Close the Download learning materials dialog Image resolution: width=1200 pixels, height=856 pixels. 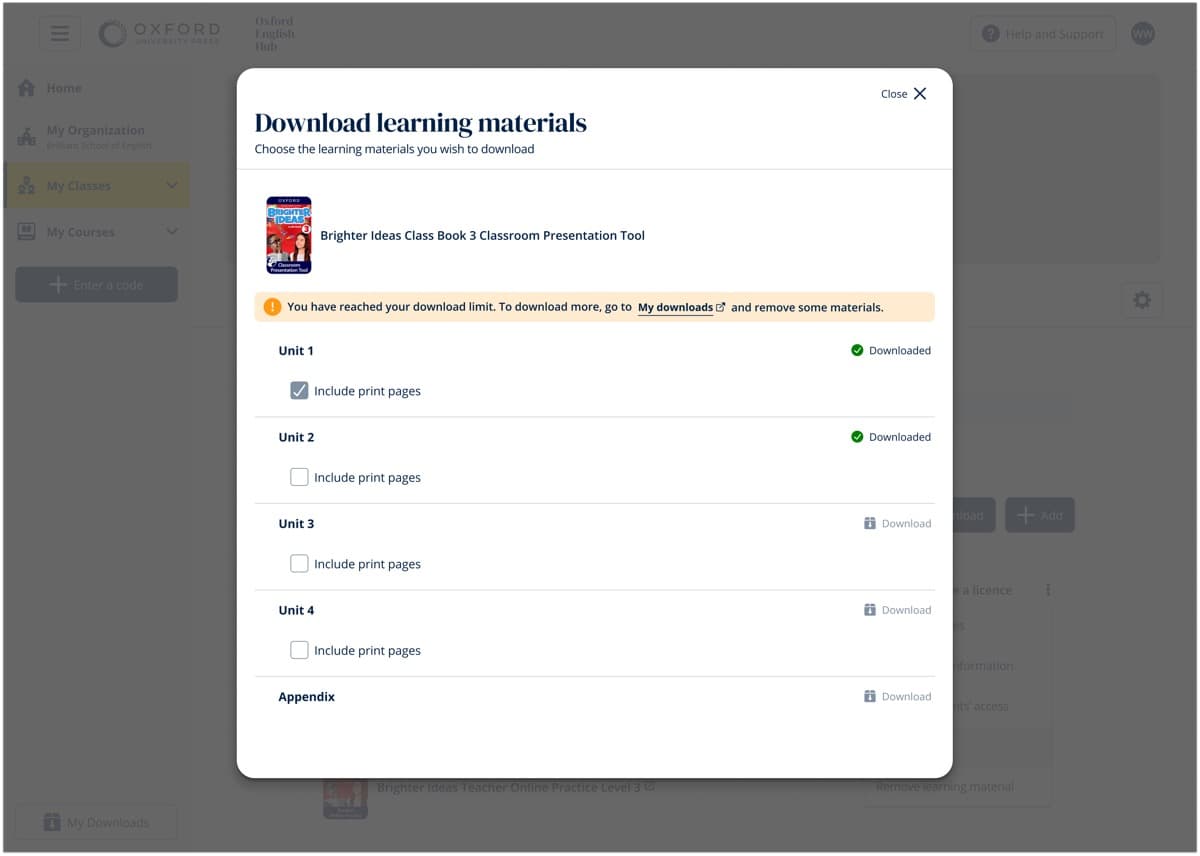[x=904, y=94]
